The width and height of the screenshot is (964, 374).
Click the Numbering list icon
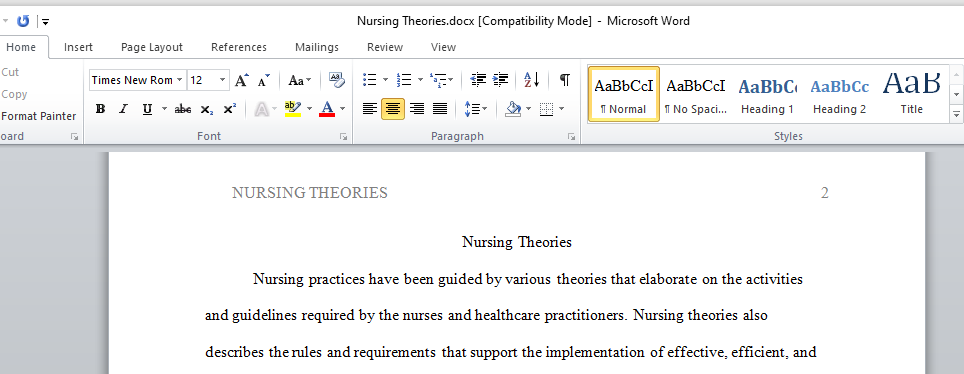pos(404,80)
